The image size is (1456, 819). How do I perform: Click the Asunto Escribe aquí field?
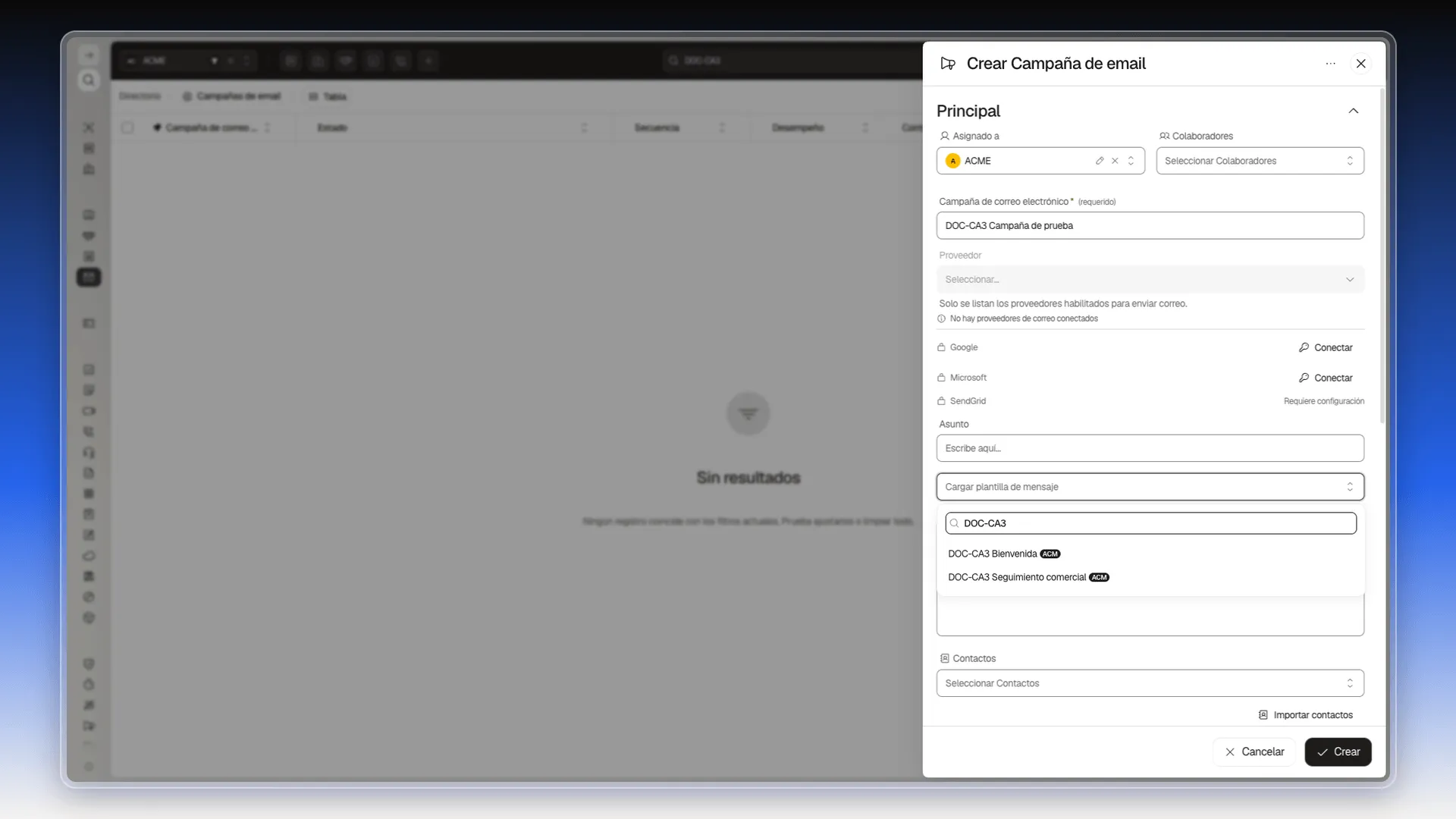pyautogui.click(x=1150, y=448)
